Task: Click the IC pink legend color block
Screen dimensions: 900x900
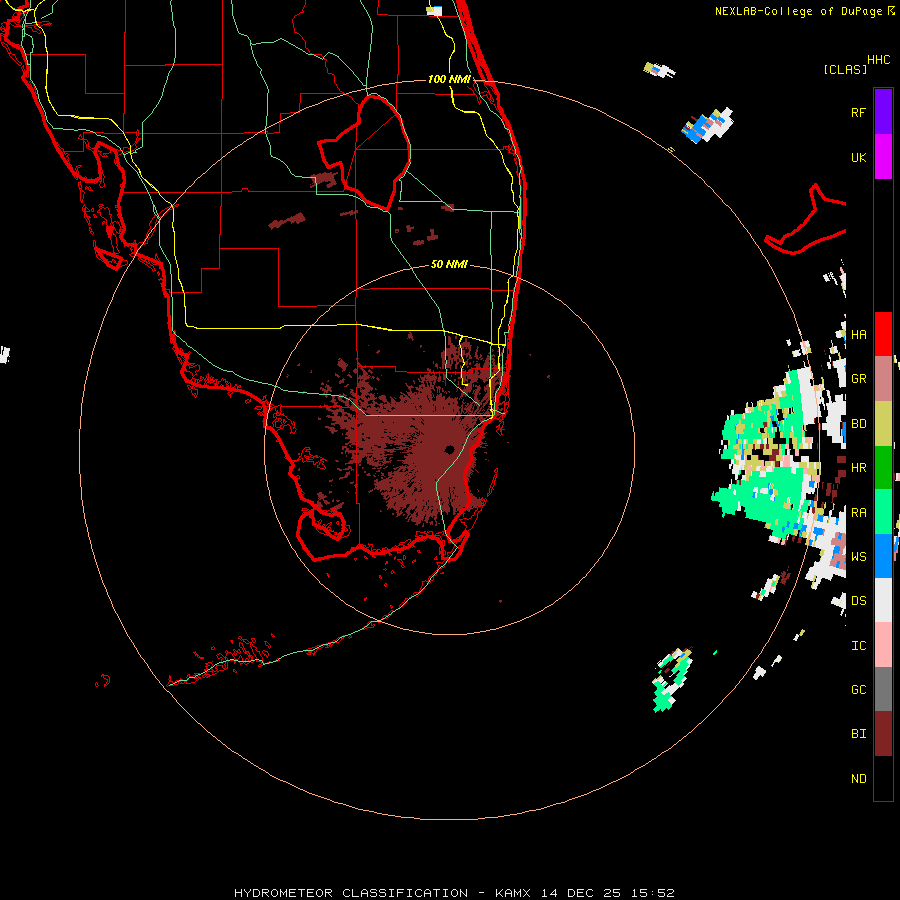Action: [x=883, y=645]
